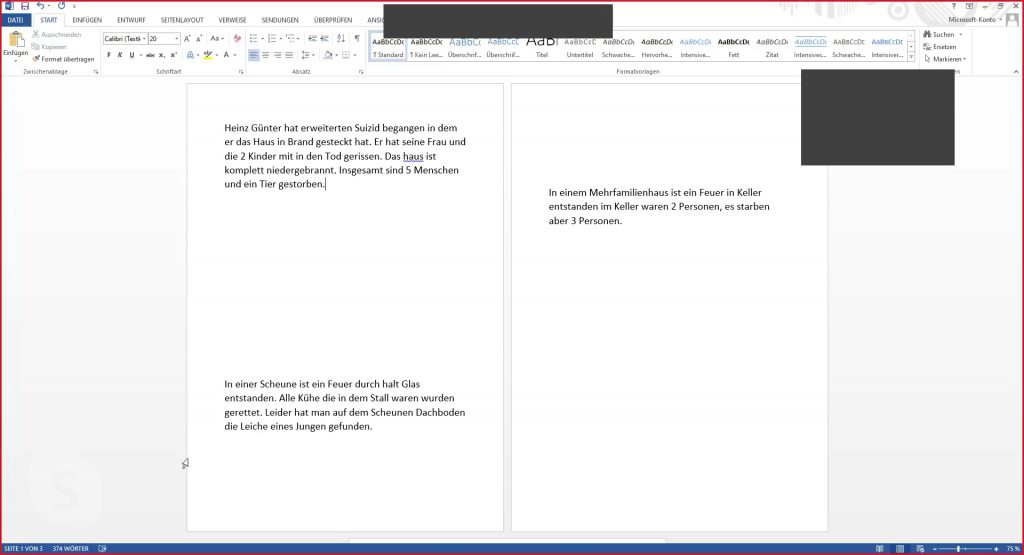Viewport: 1024px width, 555px height.
Task: Clear all formatting with eraser icon
Action: 237,39
